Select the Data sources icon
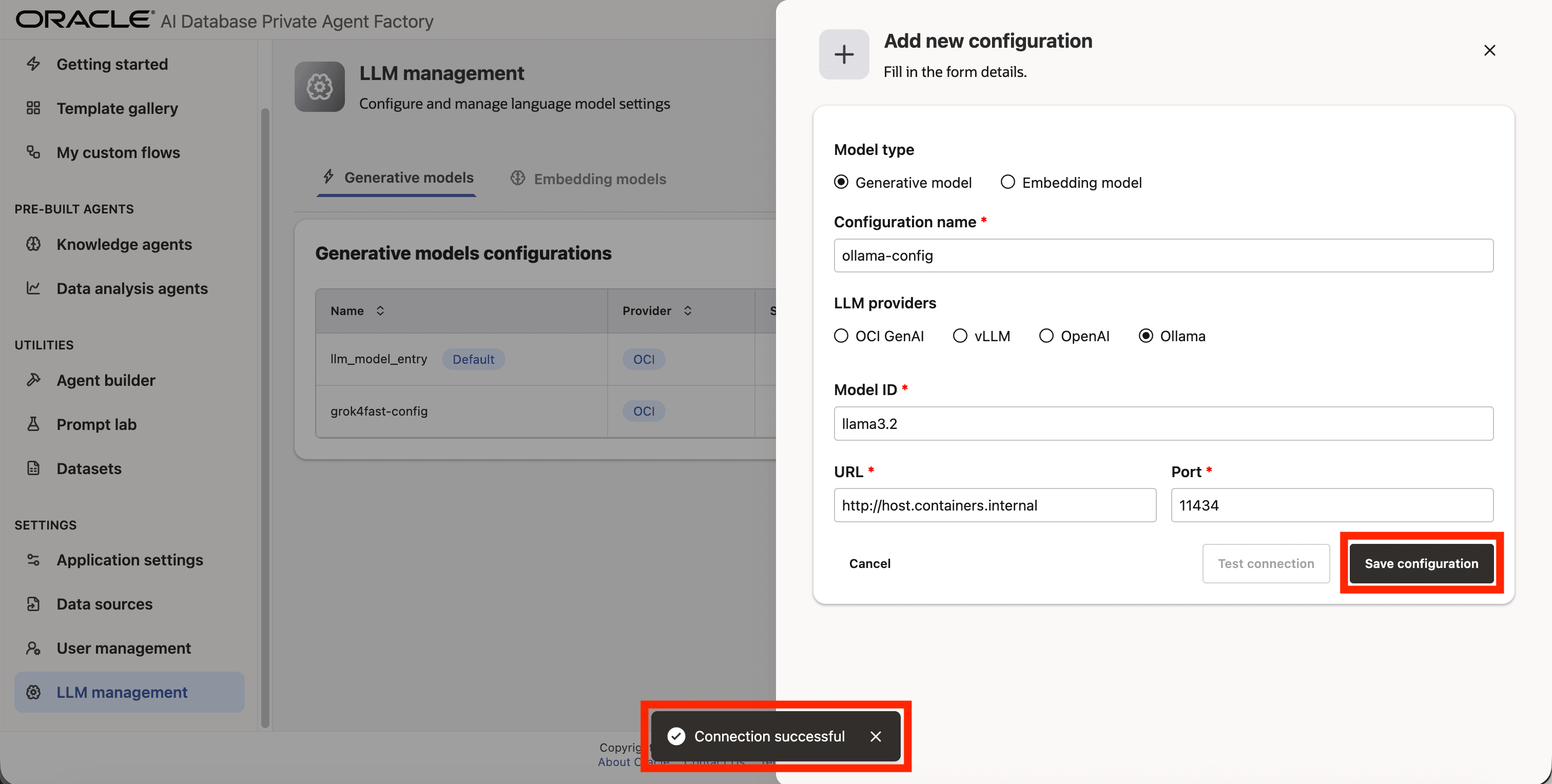Screen dimensions: 1552x784 34,603
